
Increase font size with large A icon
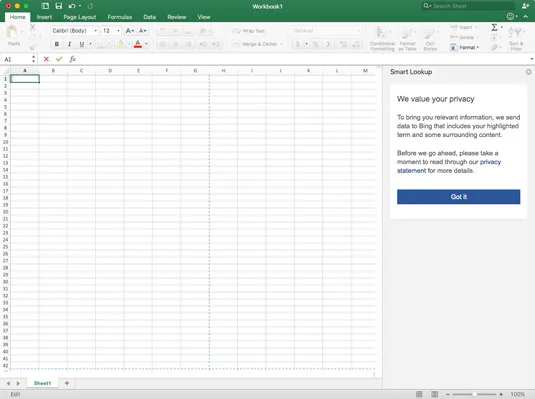coord(129,31)
